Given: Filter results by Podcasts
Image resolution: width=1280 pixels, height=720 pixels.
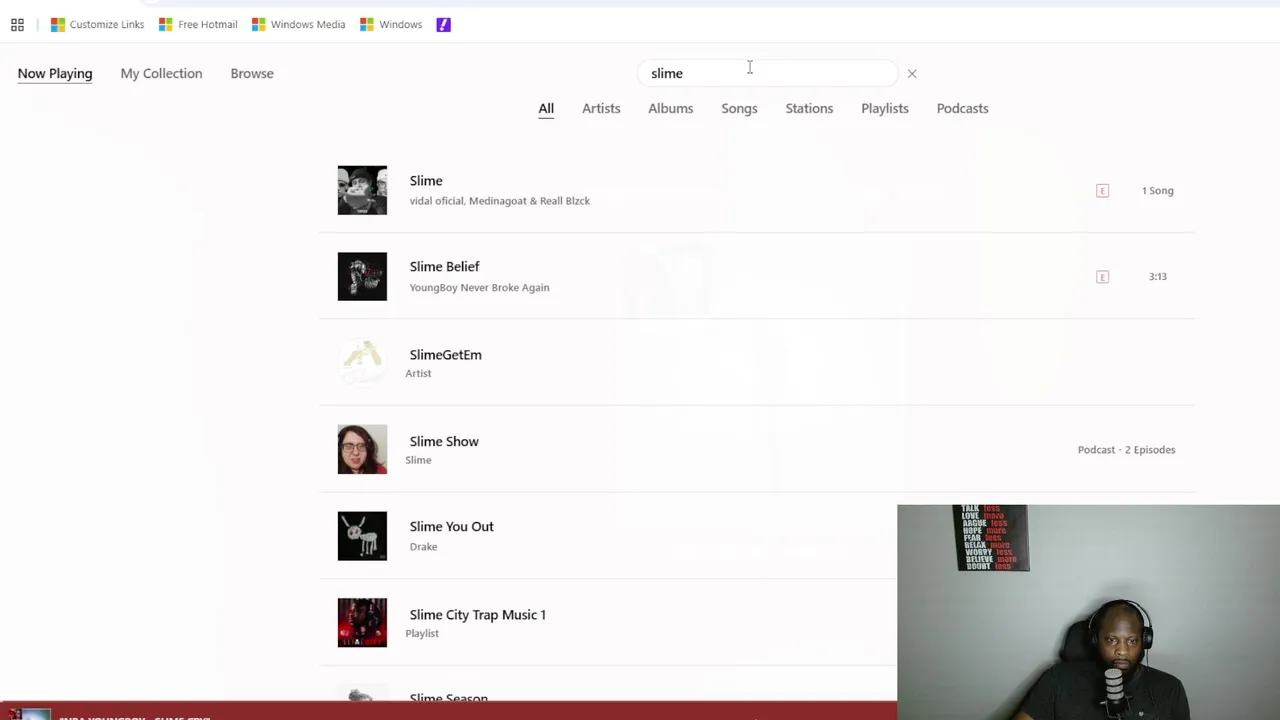Looking at the screenshot, I should [x=962, y=109].
